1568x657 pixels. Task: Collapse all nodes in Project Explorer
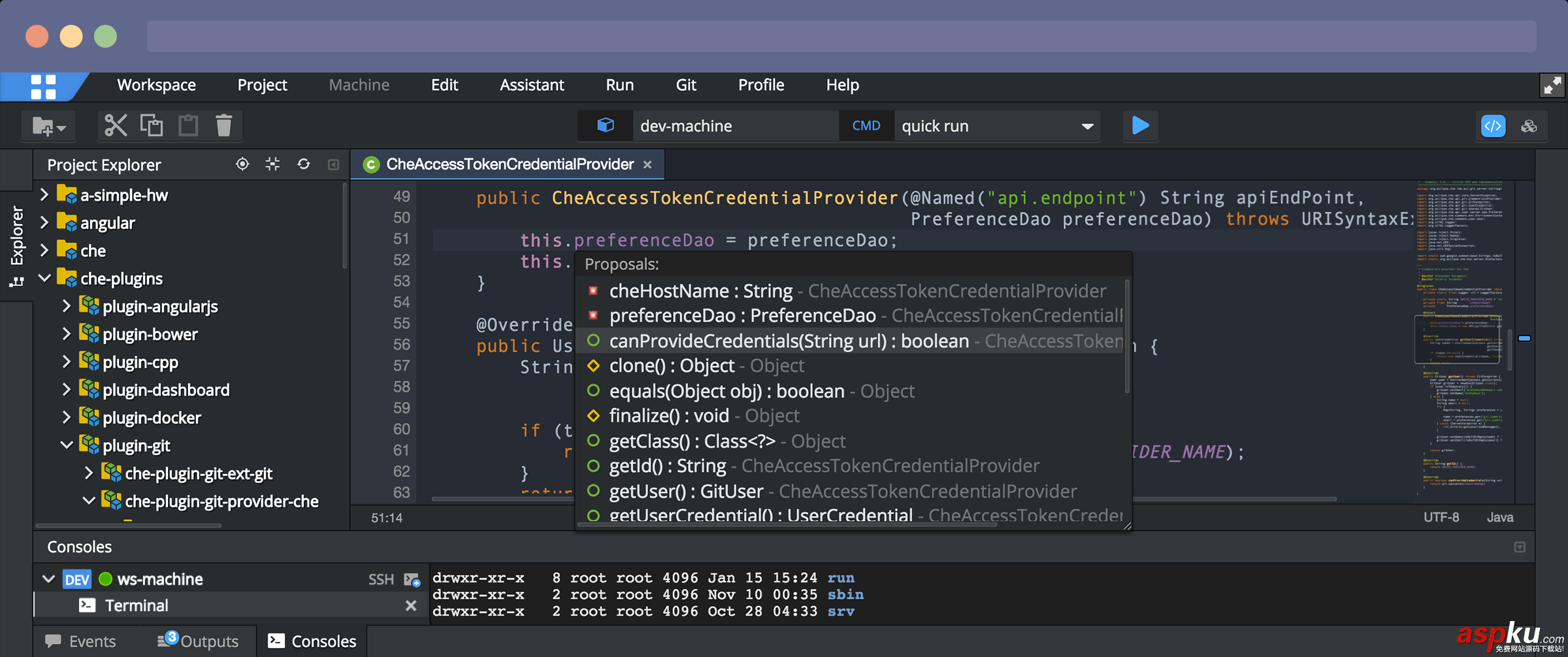[272, 164]
